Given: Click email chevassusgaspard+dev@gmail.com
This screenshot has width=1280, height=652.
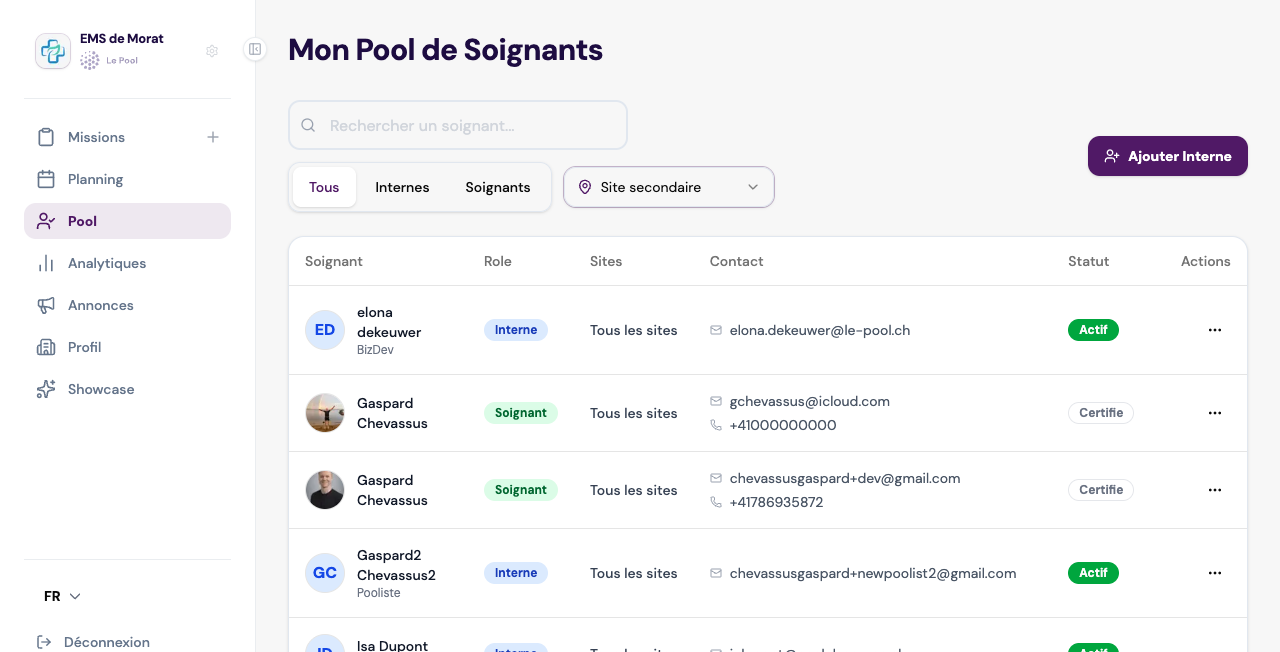Looking at the screenshot, I should point(845,478).
